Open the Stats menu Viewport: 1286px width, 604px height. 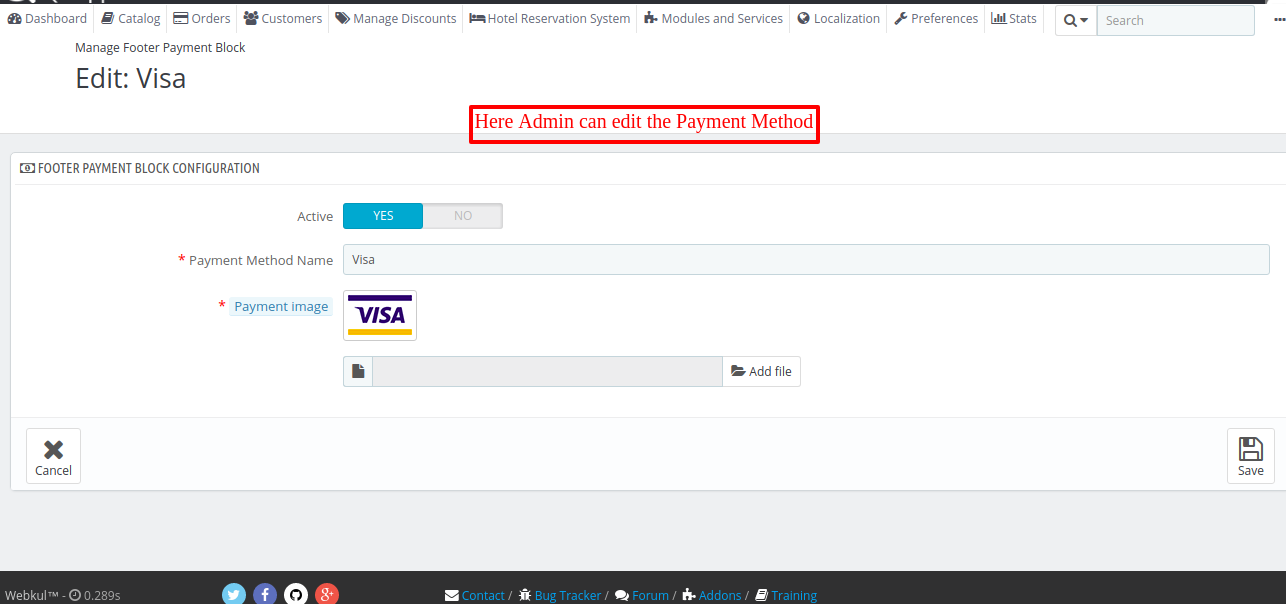(1013, 18)
